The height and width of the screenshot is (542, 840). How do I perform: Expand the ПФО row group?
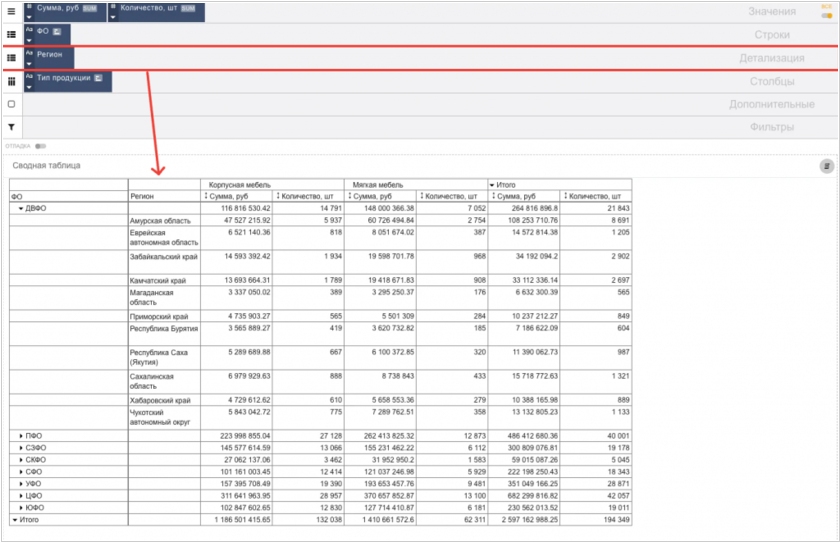(21, 436)
